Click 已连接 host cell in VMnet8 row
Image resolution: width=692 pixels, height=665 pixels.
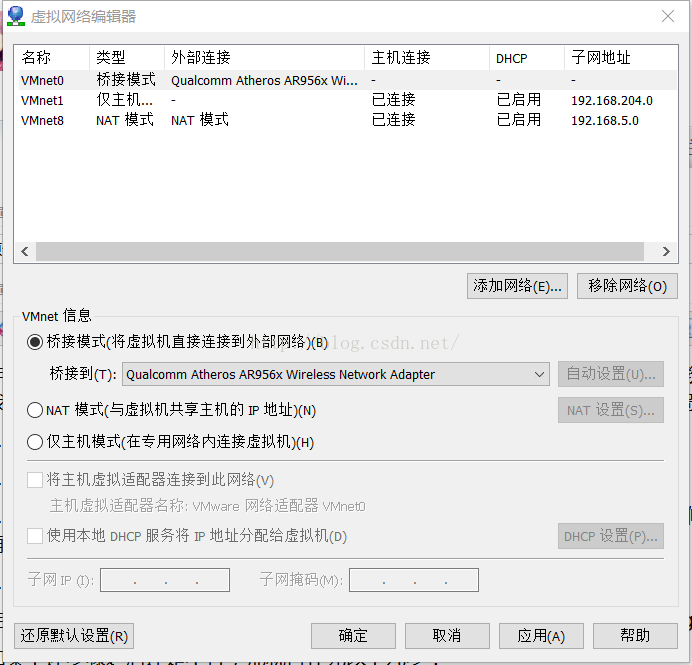pos(393,120)
